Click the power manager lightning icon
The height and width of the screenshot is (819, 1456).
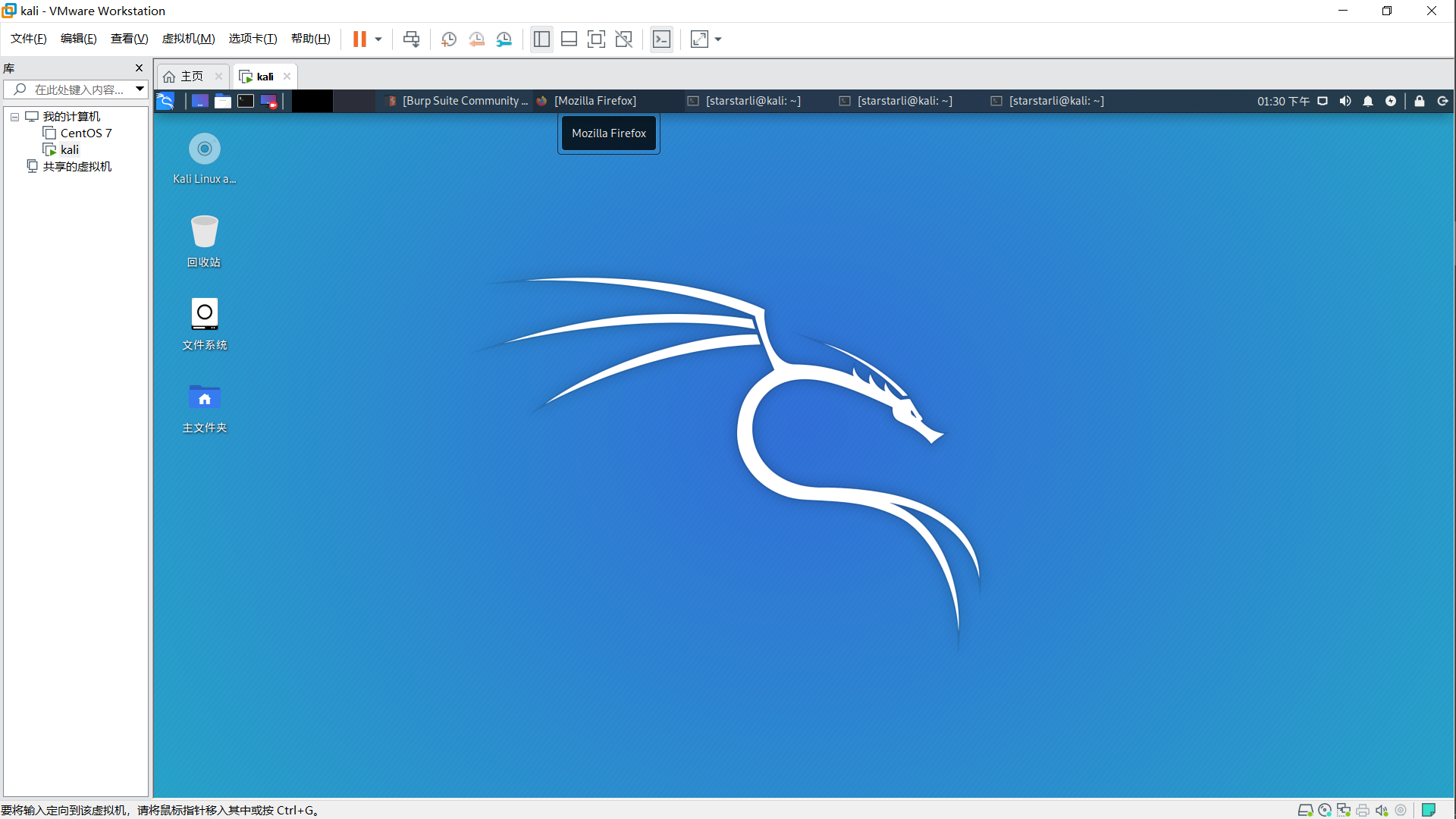[1391, 101]
